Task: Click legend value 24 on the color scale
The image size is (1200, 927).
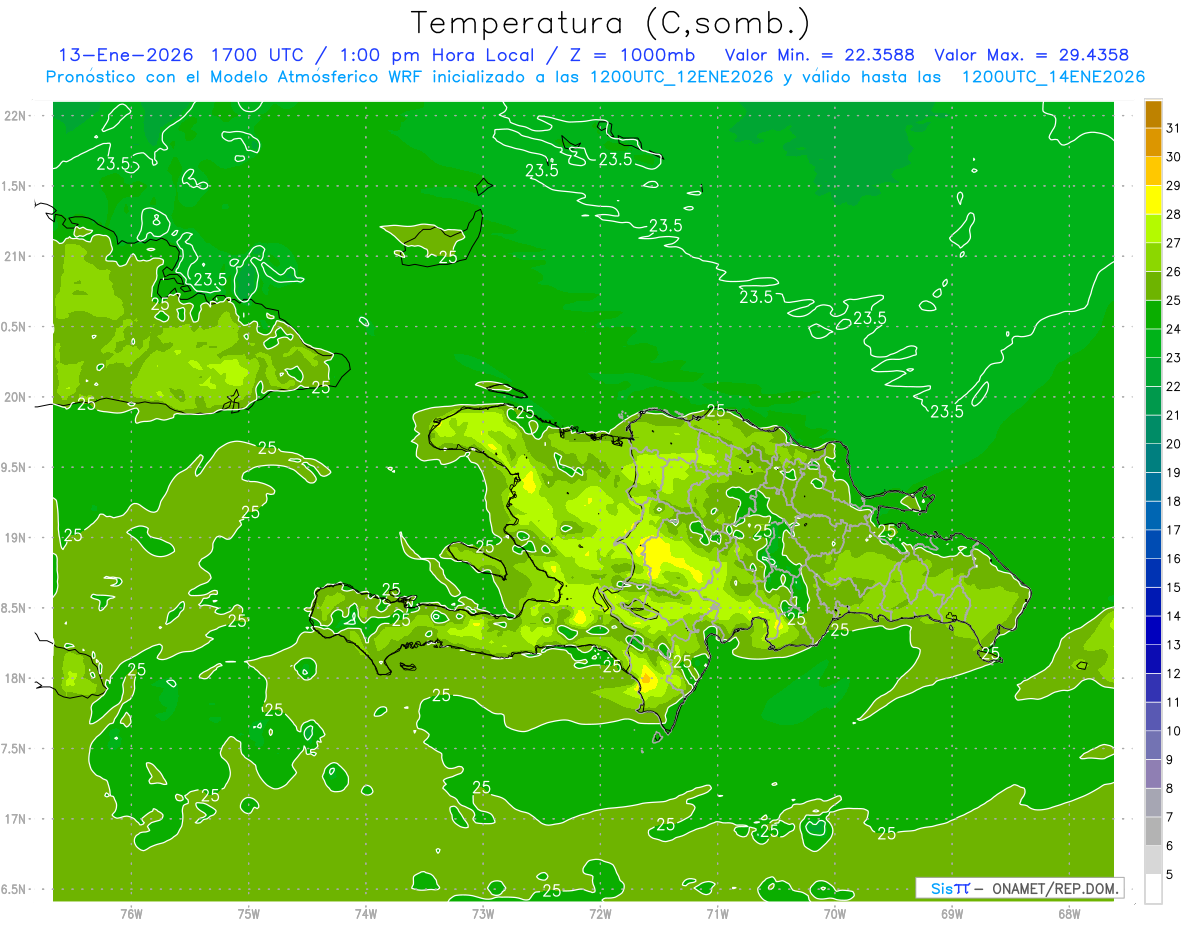Action: click(1174, 328)
